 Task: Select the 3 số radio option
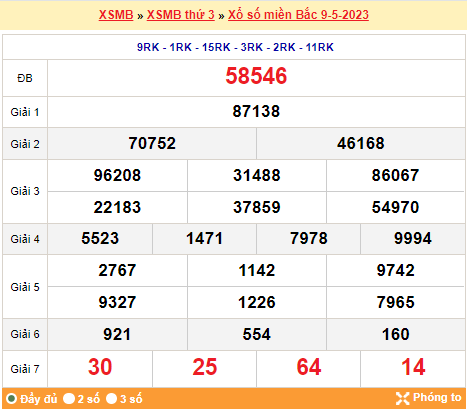[x=111, y=399]
